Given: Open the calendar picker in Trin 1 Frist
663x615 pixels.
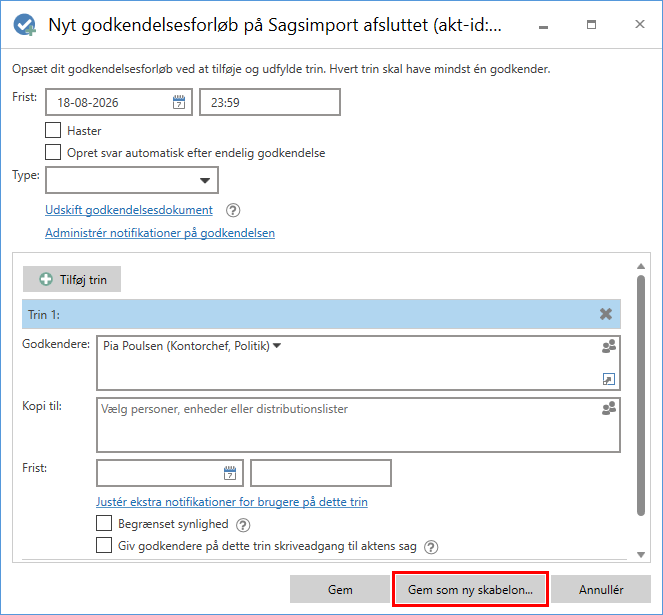Looking at the screenshot, I should click(230, 473).
